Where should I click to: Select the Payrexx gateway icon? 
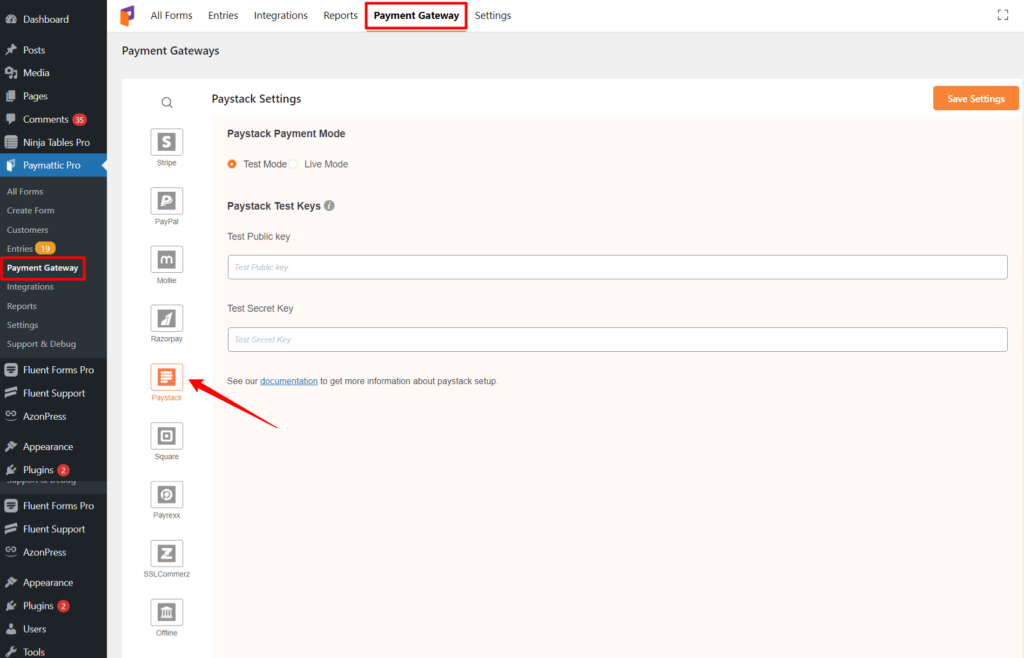pyautogui.click(x=166, y=493)
